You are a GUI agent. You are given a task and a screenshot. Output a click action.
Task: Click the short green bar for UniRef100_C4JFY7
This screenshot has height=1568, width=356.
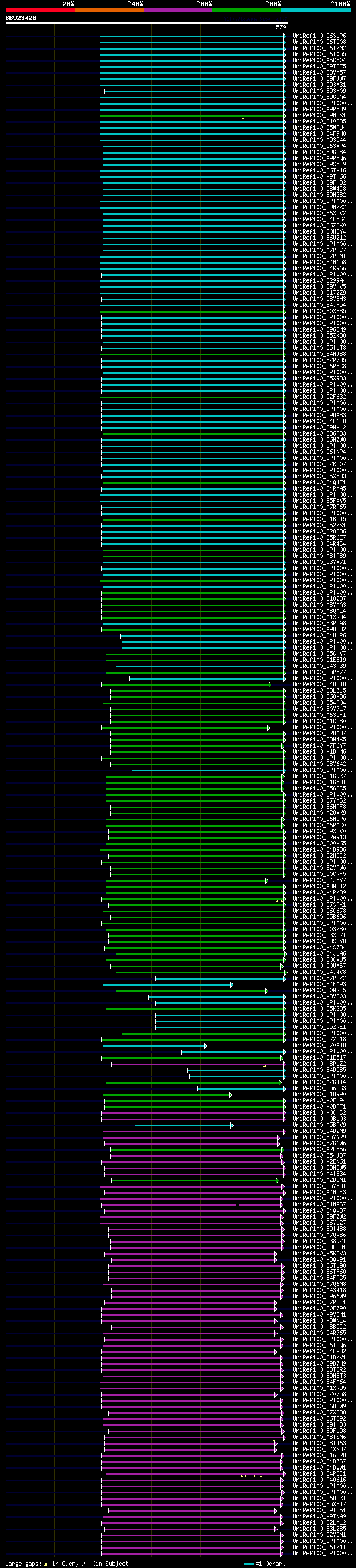click(x=187, y=881)
